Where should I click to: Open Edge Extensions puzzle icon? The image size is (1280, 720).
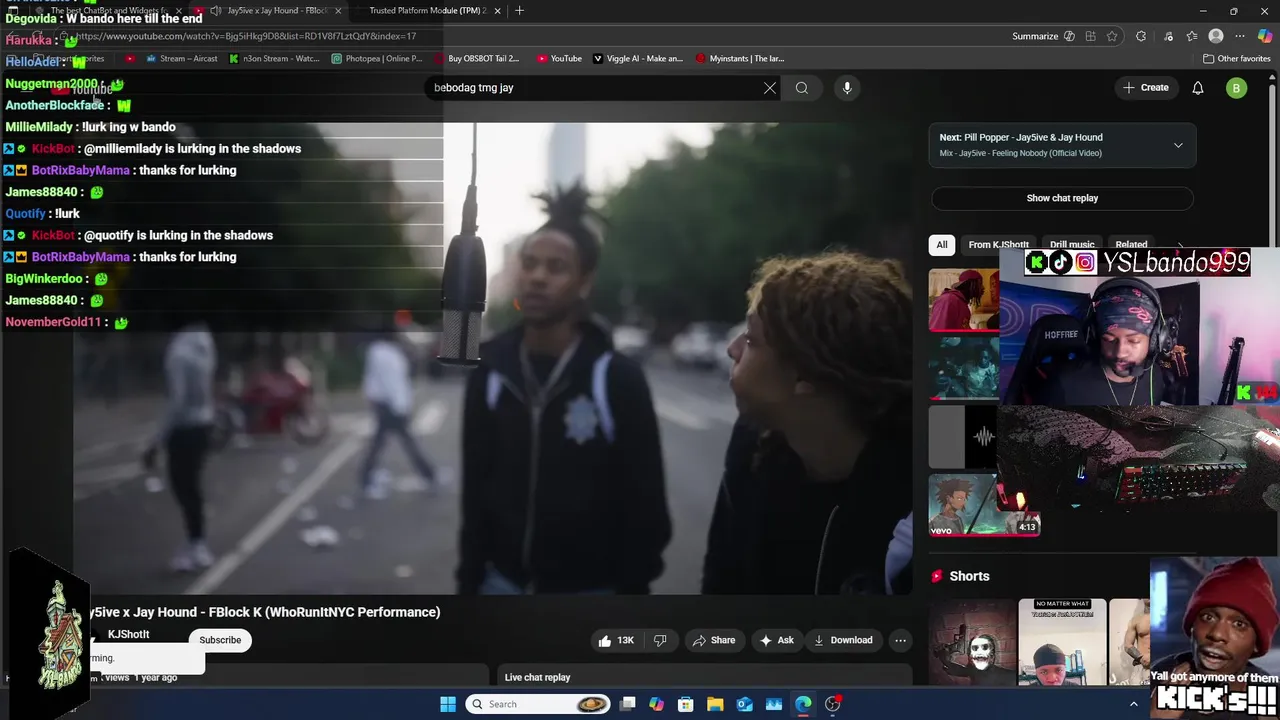1141,36
